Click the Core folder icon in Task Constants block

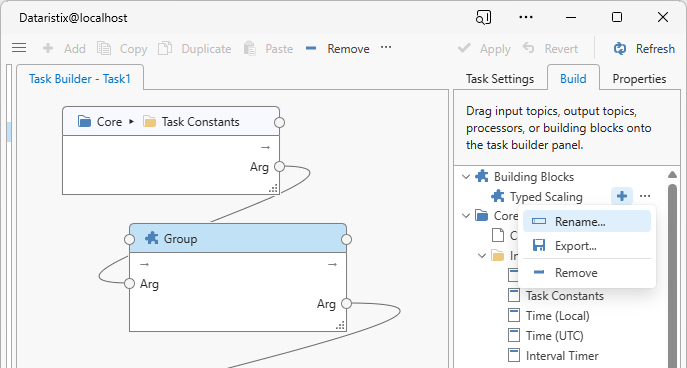tap(84, 121)
